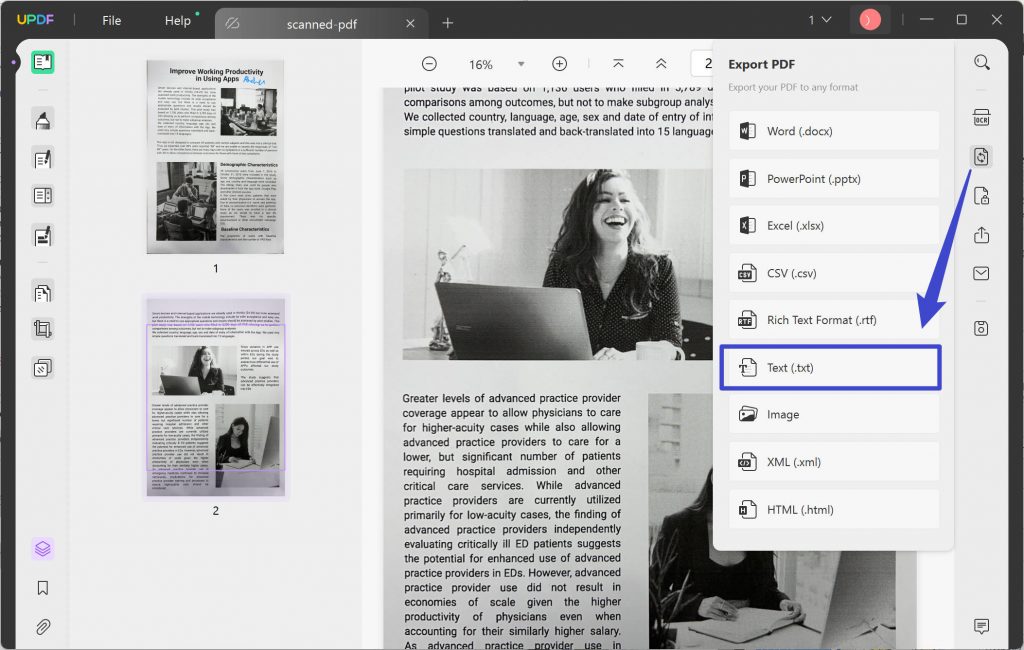Toggle the Export PDF convert icon
Screen dimensions: 1024x650
[x=982, y=157]
